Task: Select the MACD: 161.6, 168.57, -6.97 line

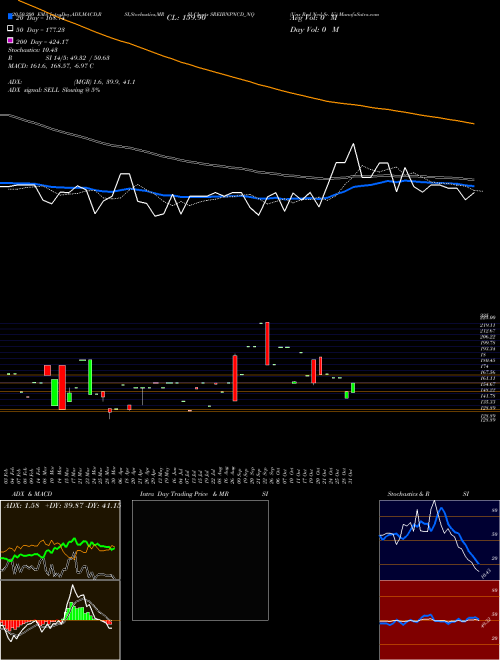Action: coord(51,66)
